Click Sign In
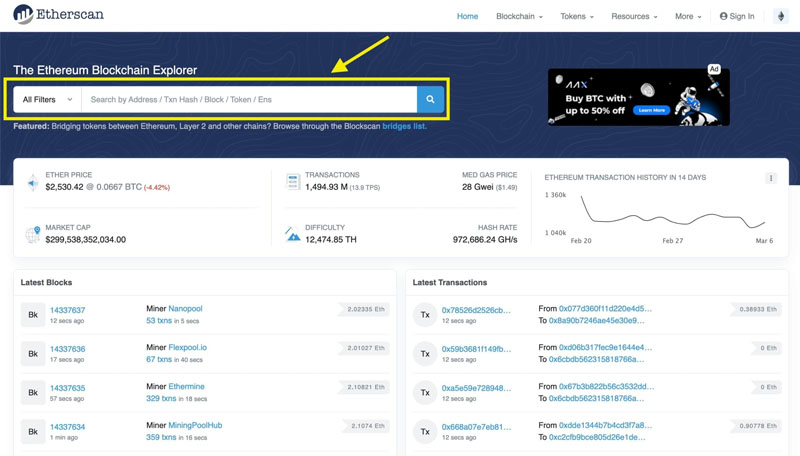 tap(737, 16)
